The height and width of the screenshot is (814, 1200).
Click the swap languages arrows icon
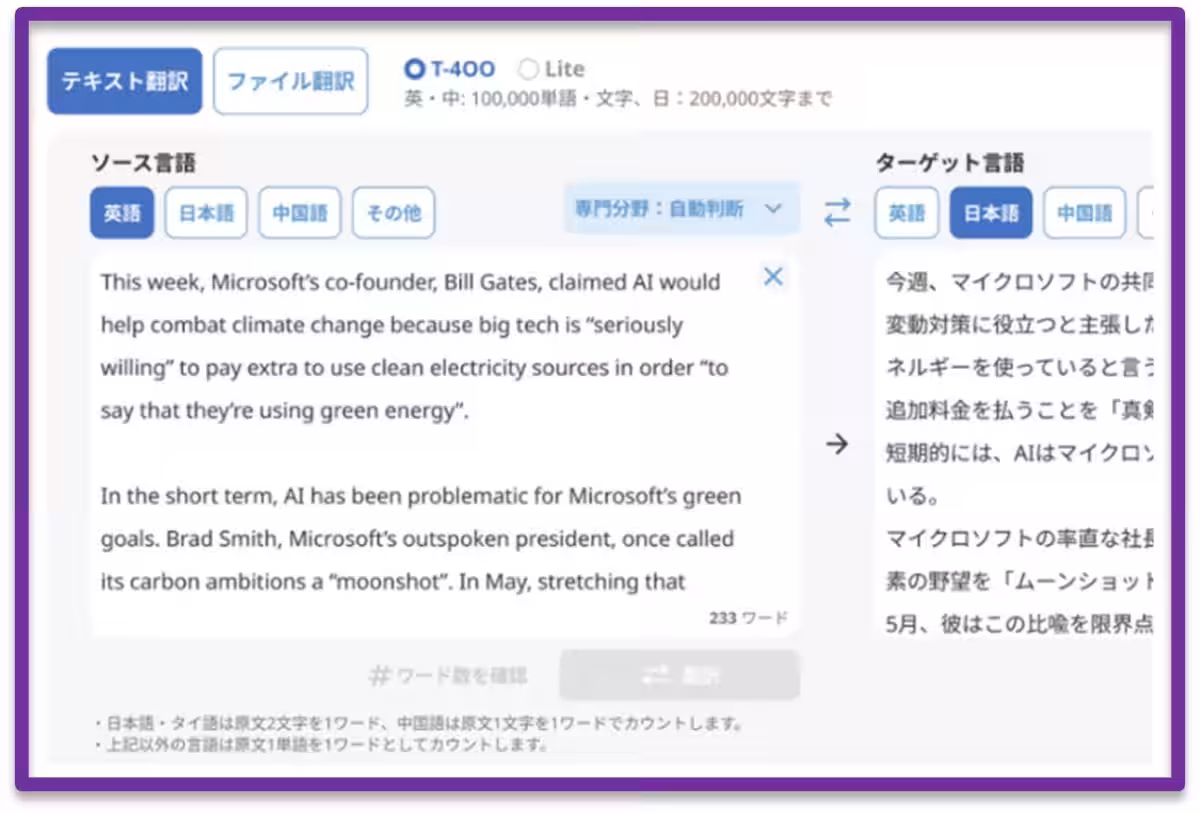(x=837, y=212)
